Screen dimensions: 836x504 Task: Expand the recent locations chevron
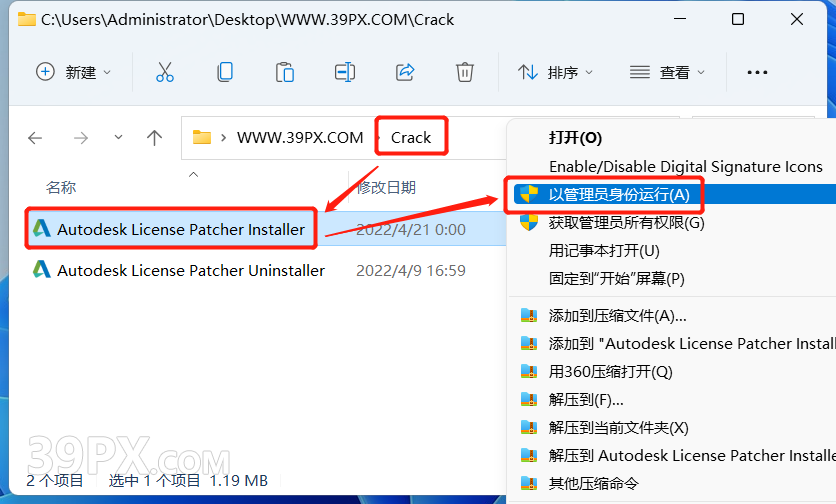pos(118,138)
